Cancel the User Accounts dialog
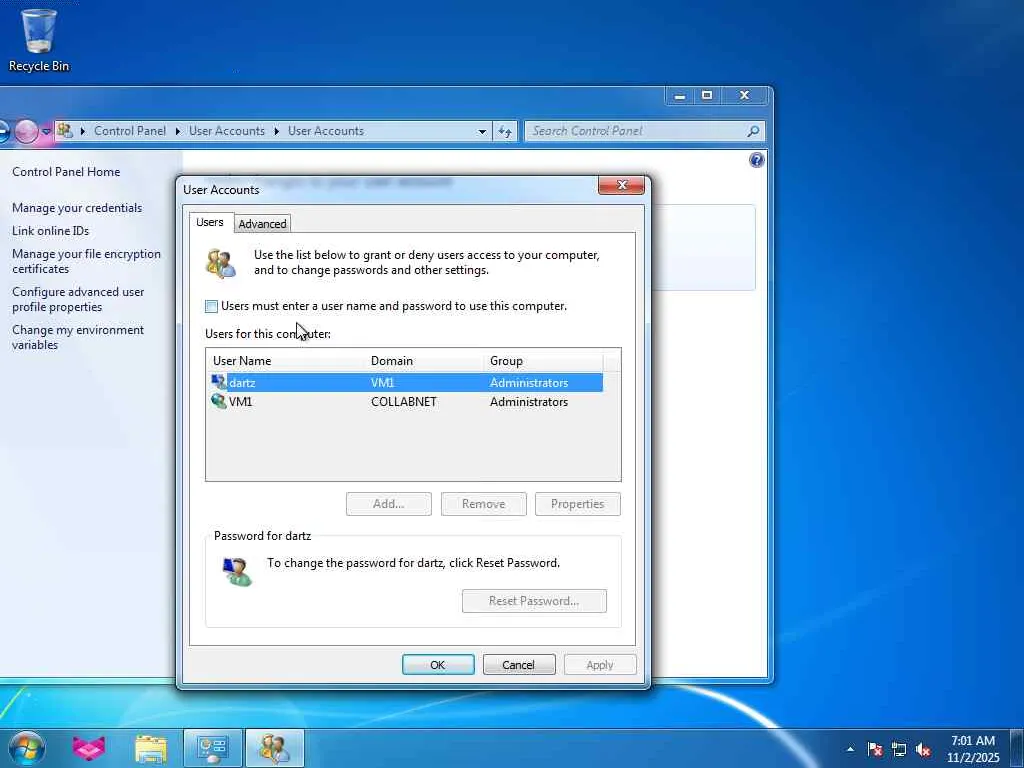Screen dimensions: 1024x768 point(519,665)
